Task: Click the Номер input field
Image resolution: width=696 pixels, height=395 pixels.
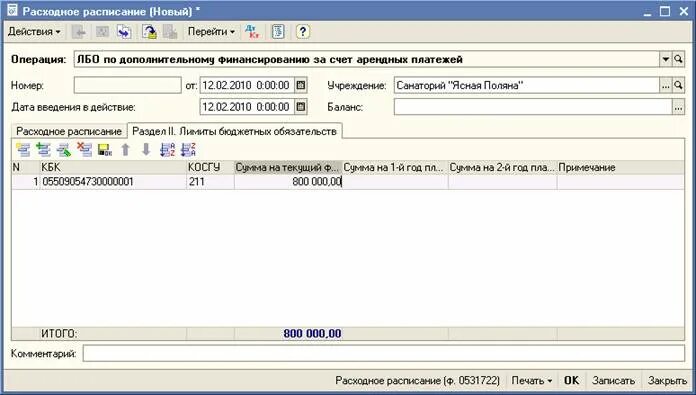Action: (128, 85)
